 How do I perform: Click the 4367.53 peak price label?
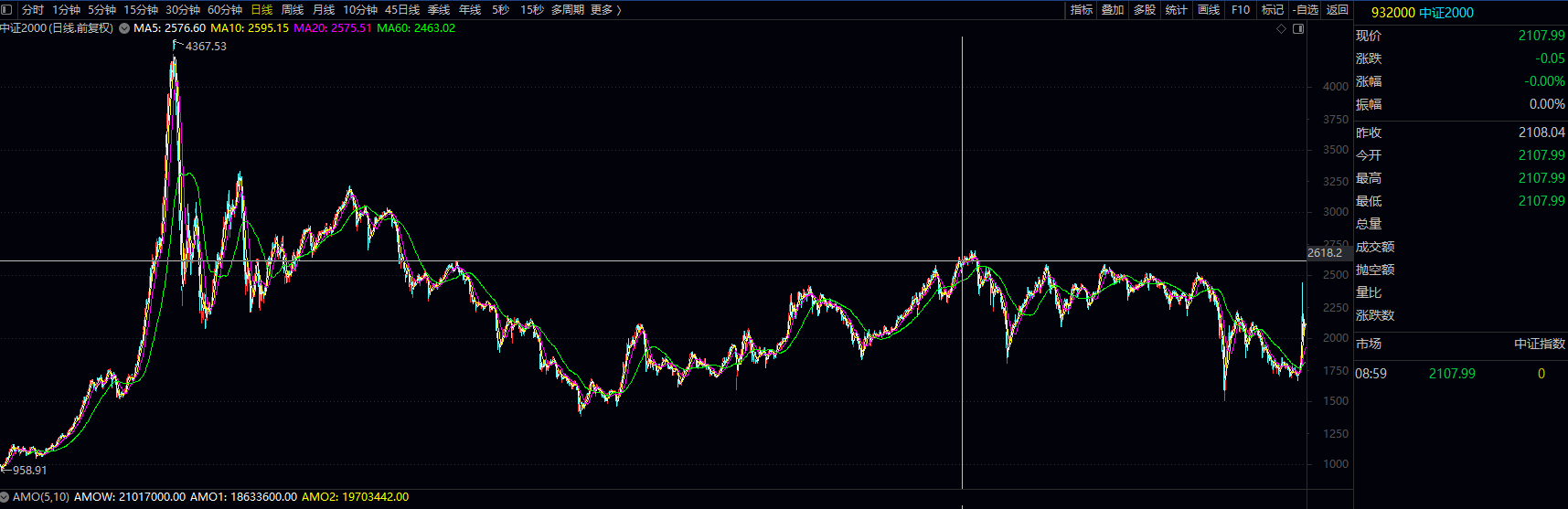click(206, 47)
